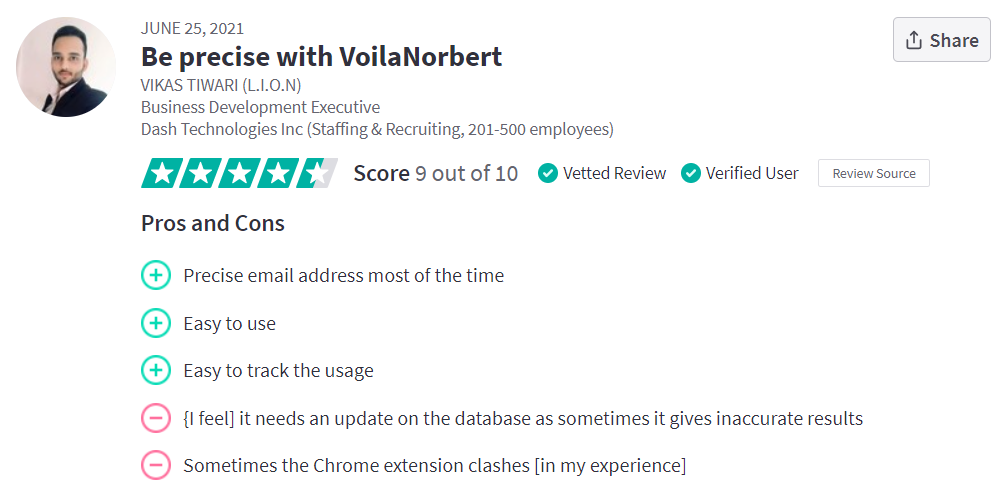Click the Vetted Review checkmark icon
Viewport: 1001px width, 501px height.
pyautogui.click(x=548, y=173)
